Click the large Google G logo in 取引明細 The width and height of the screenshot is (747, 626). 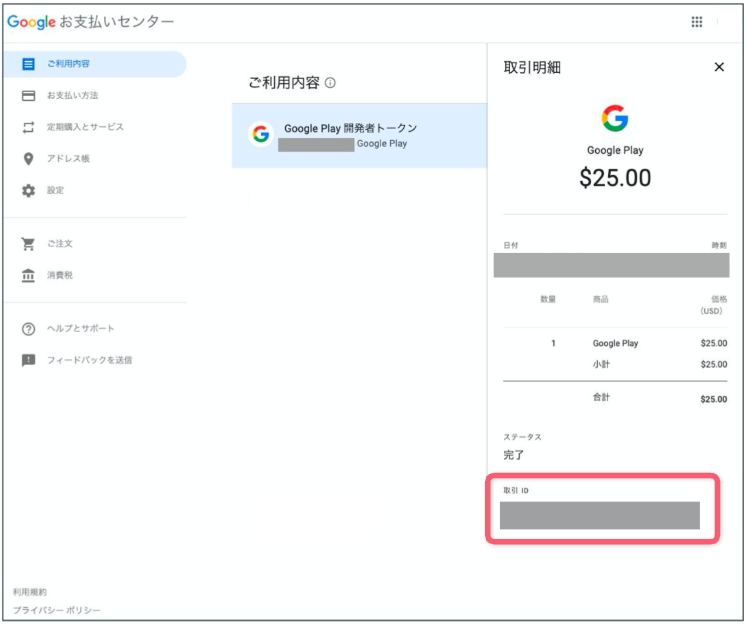tap(615, 118)
